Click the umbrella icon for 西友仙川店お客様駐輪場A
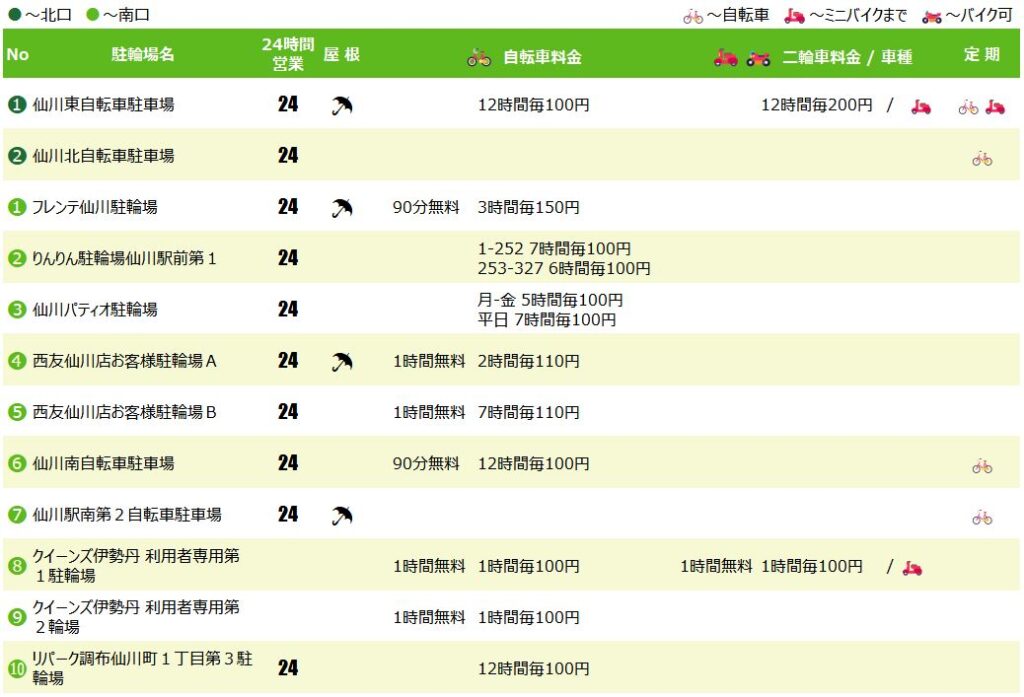The image size is (1024, 697). [342, 362]
